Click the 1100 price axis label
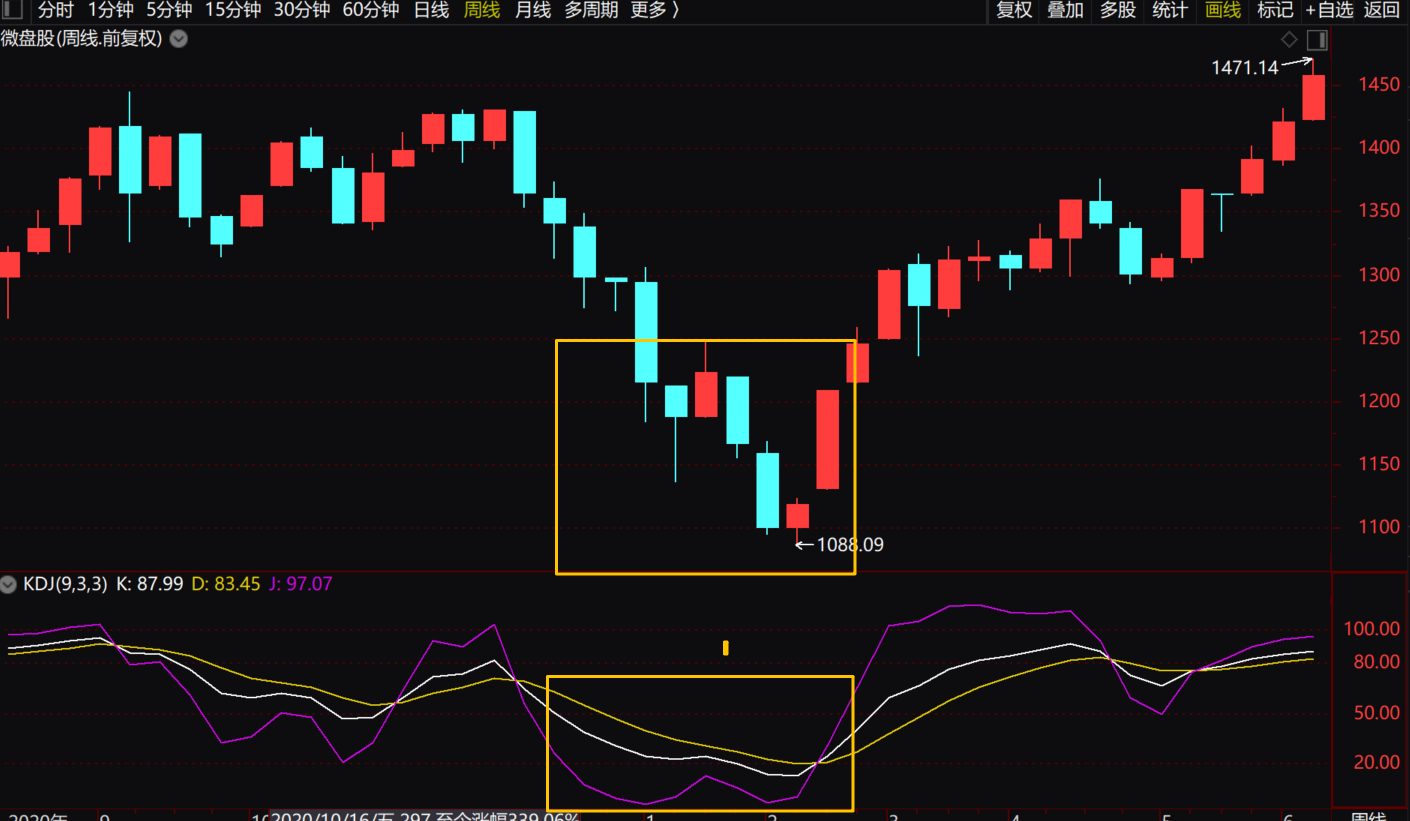This screenshot has height=821, width=1410. 1379,527
